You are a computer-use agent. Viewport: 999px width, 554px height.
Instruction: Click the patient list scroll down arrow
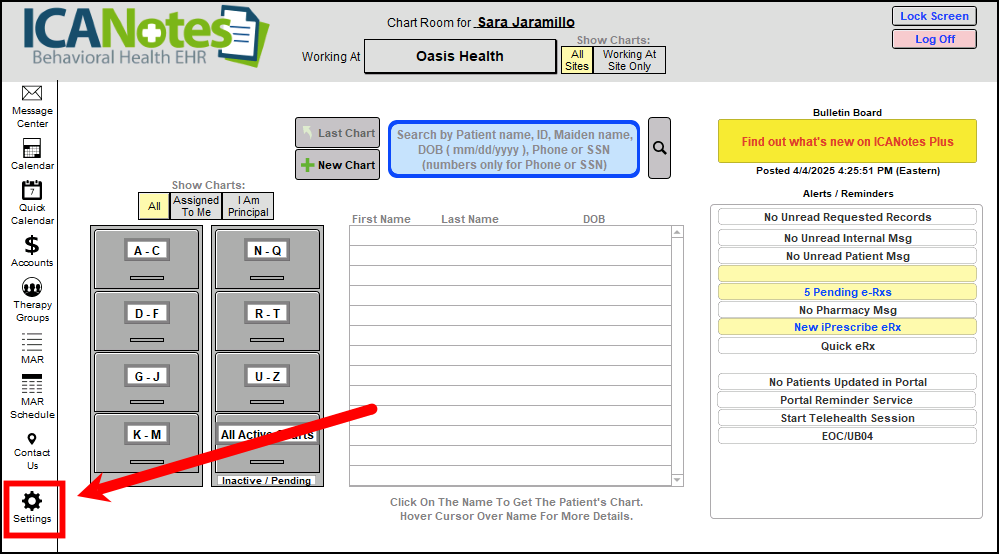(677, 480)
